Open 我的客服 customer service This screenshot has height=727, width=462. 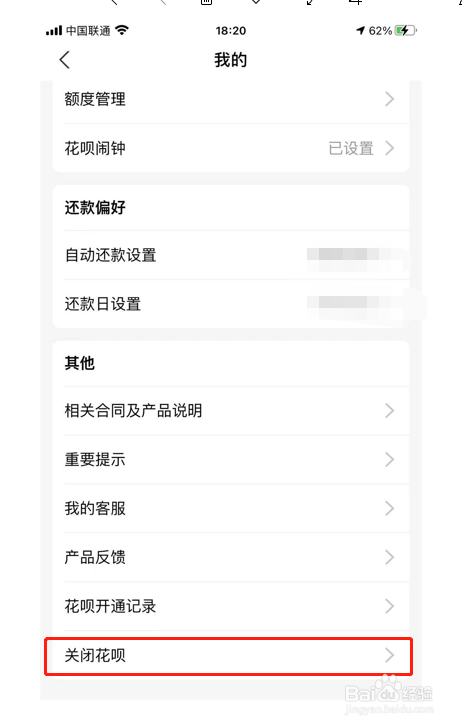point(231,509)
